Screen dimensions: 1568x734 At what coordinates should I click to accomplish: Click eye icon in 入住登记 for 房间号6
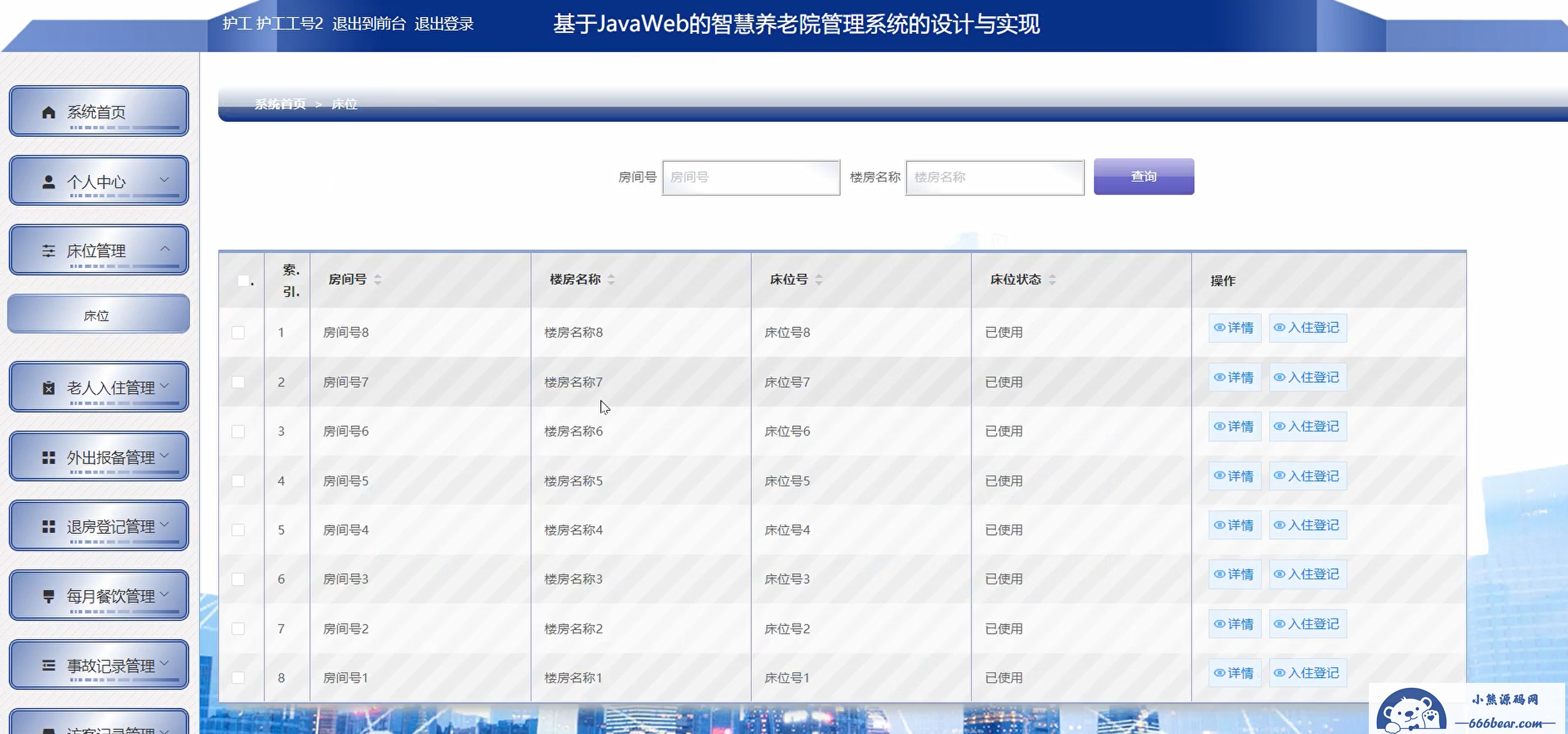[1279, 426]
